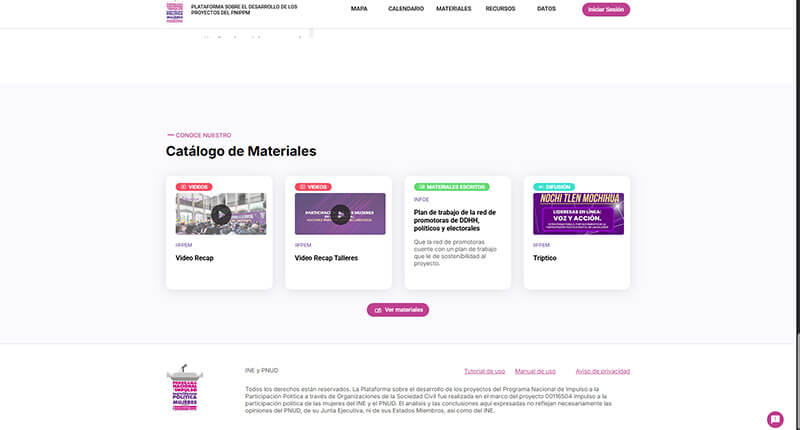800x430 pixels.
Task: Open the Manual de uso link
Action: click(x=535, y=371)
